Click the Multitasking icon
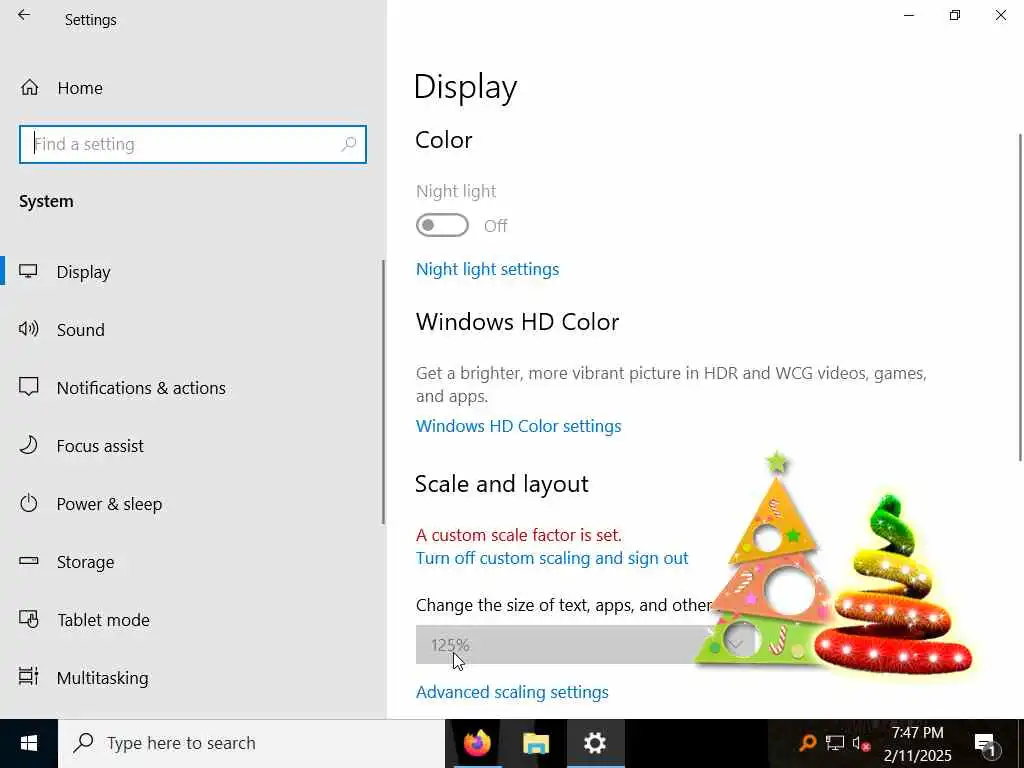This screenshot has height=768, width=1024. (28, 677)
